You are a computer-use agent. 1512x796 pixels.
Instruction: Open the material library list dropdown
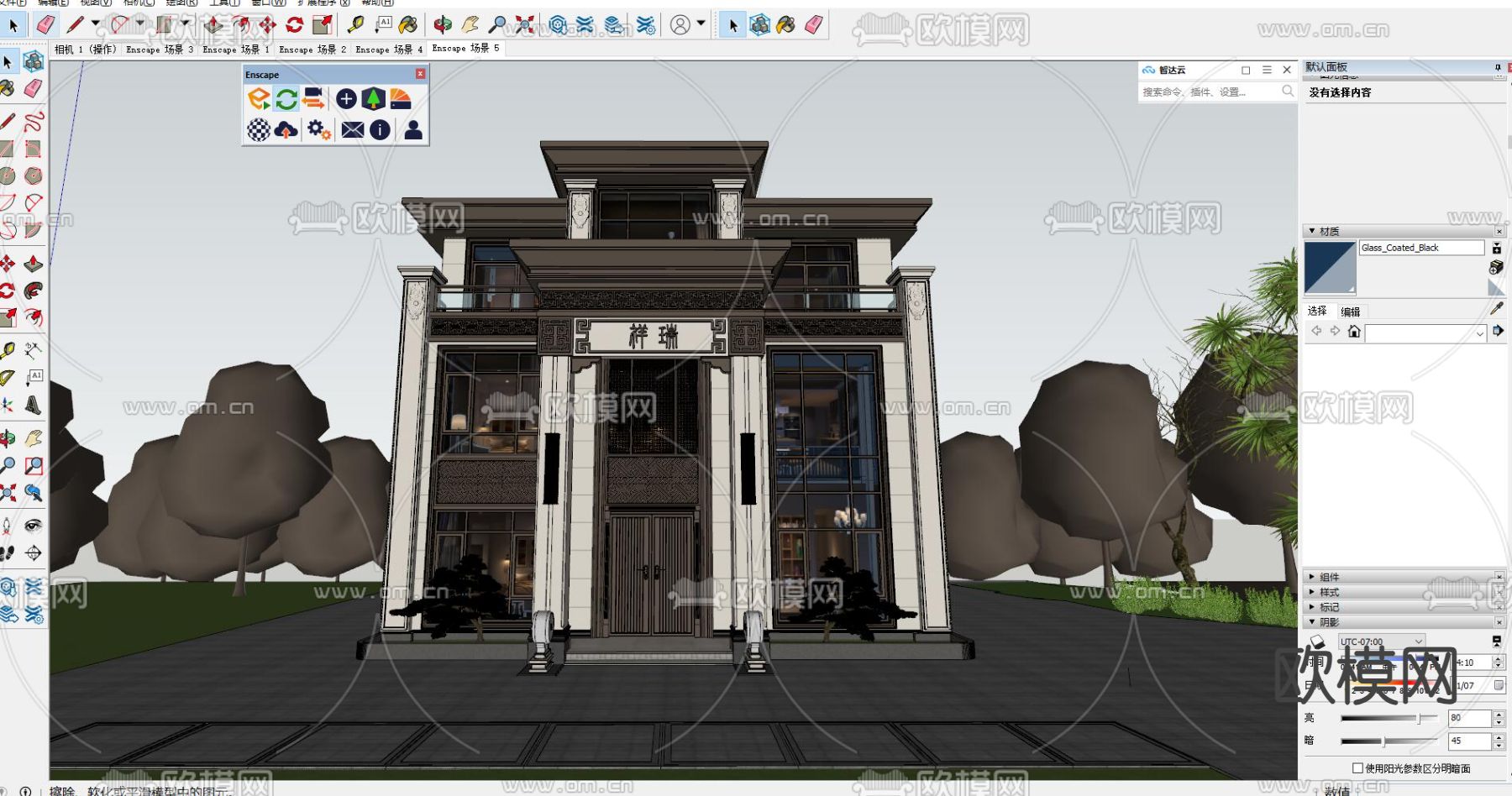coord(1425,333)
